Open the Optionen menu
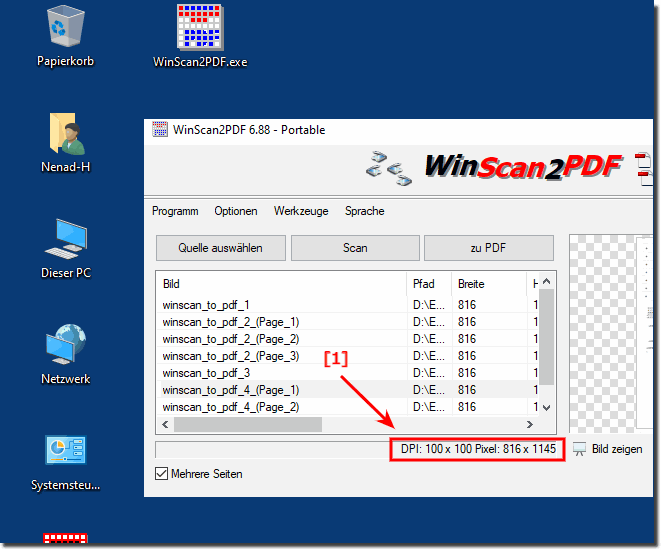 click(x=236, y=211)
